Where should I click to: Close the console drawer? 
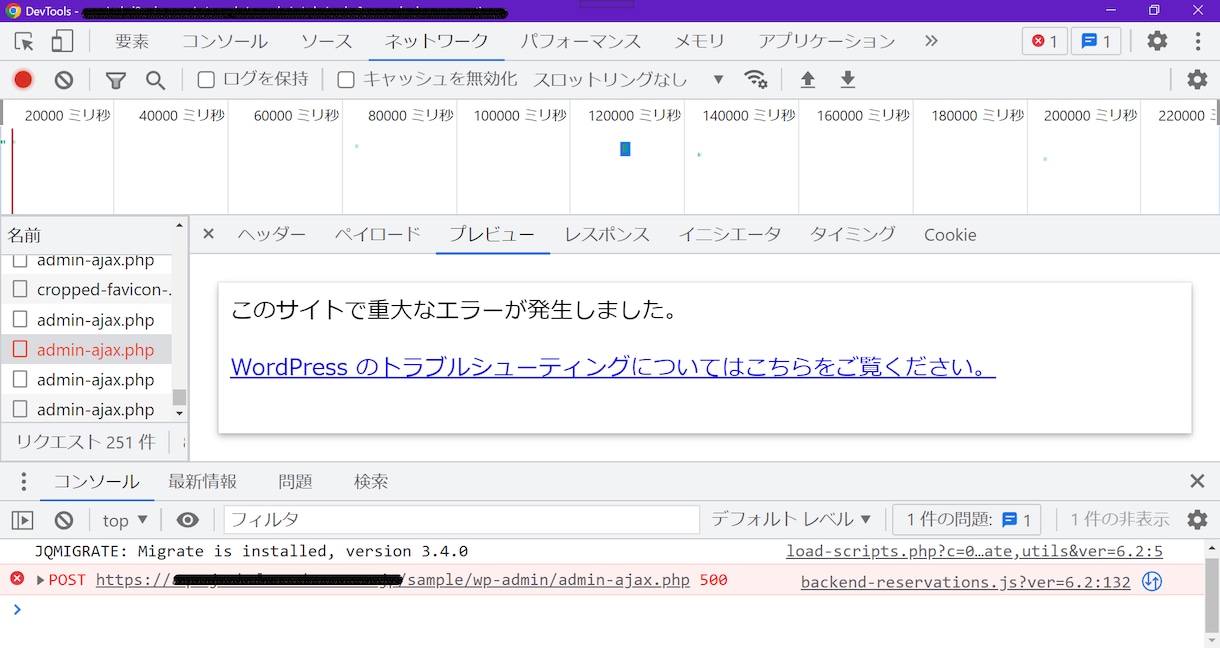point(1197,481)
